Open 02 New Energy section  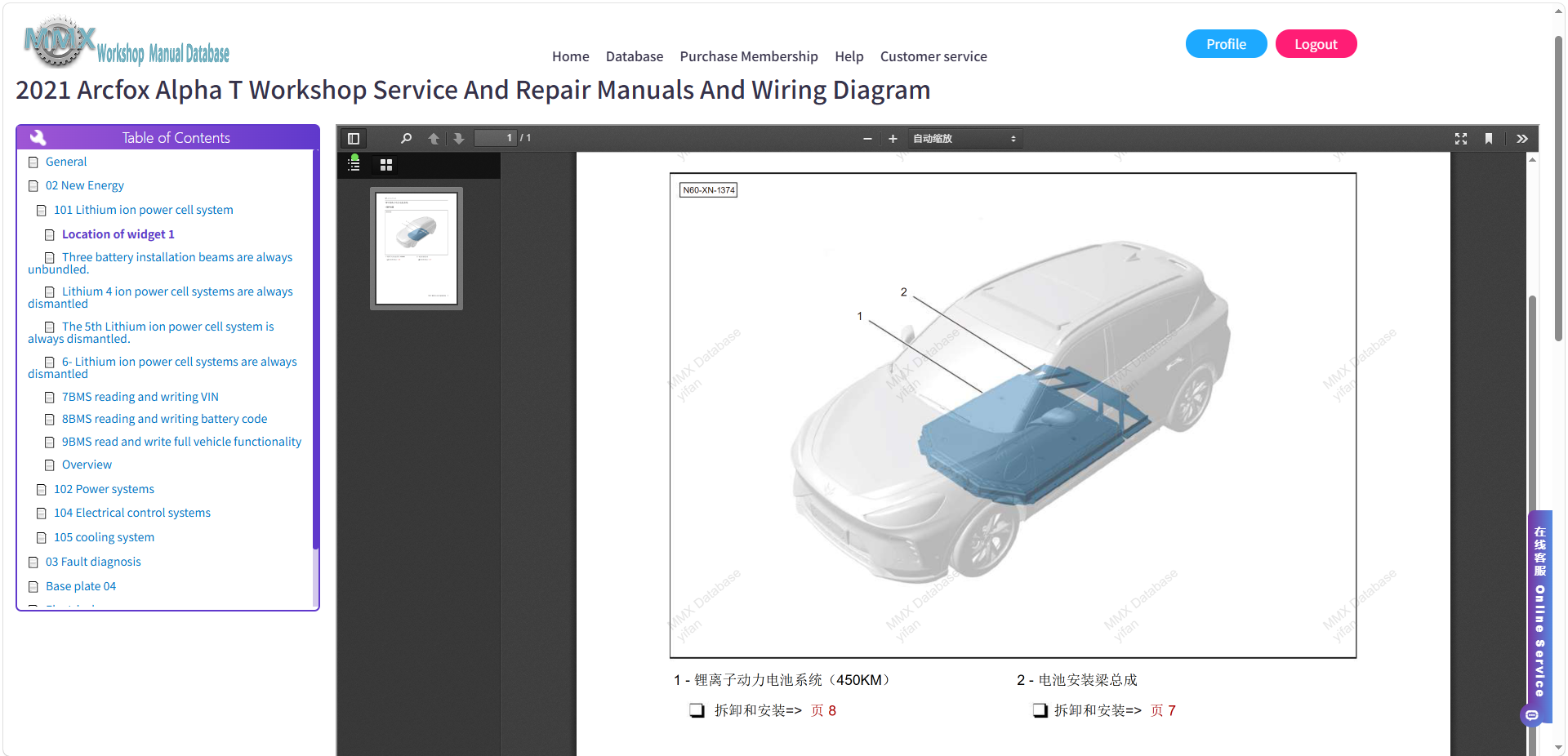coord(85,185)
